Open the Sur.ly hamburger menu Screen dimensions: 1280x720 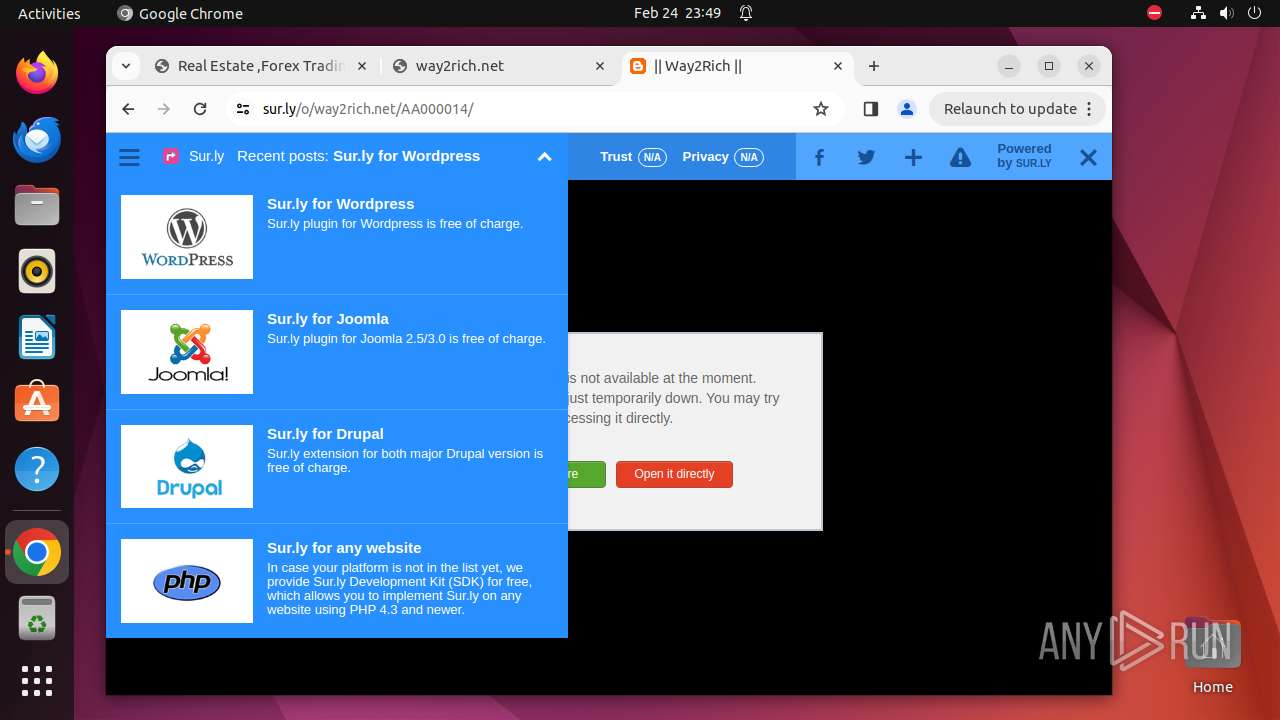[x=129, y=157]
